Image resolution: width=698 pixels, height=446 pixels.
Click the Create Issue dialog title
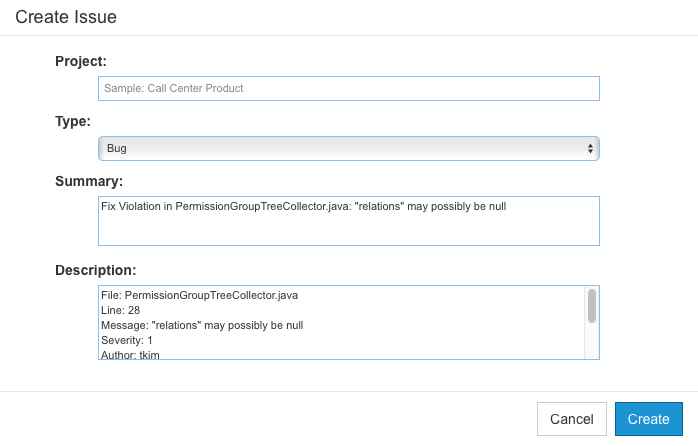66,17
